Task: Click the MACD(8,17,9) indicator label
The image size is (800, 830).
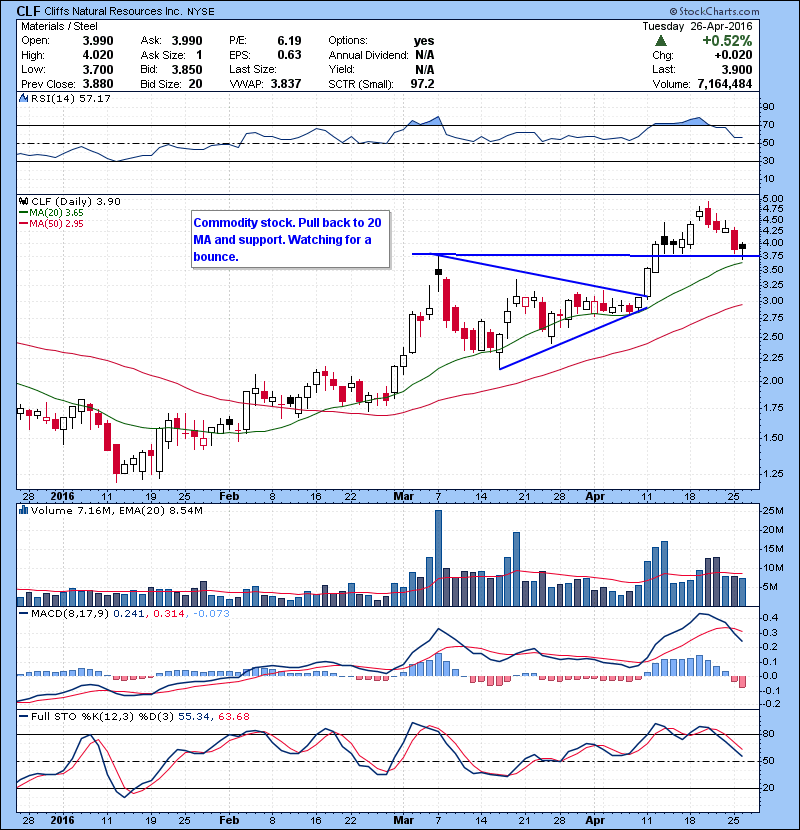Action: pos(70,613)
